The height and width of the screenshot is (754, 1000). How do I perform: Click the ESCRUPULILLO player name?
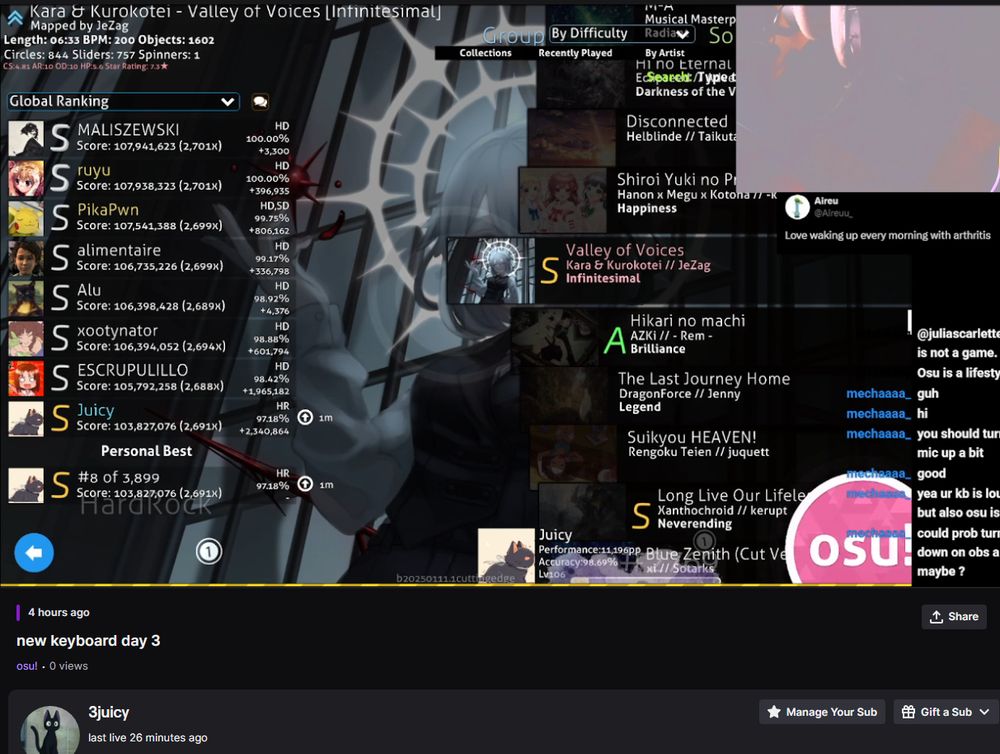point(133,370)
